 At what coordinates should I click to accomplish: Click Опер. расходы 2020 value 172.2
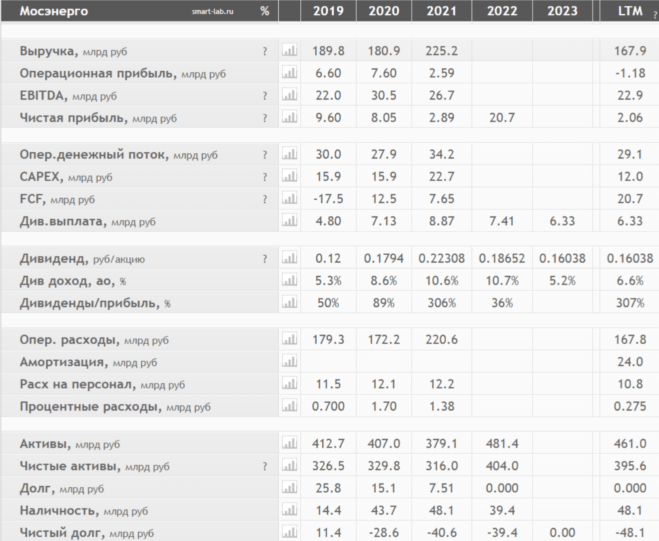pos(384,340)
